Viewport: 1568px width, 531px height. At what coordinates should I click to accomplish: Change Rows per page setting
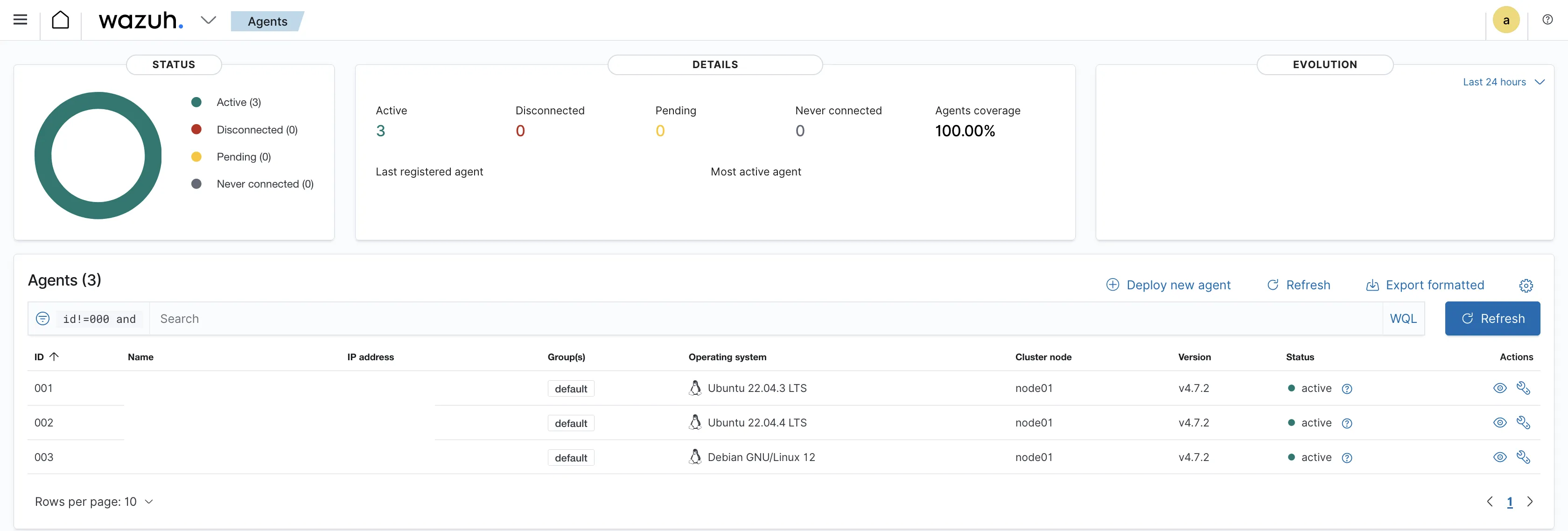click(x=94, y=502)
